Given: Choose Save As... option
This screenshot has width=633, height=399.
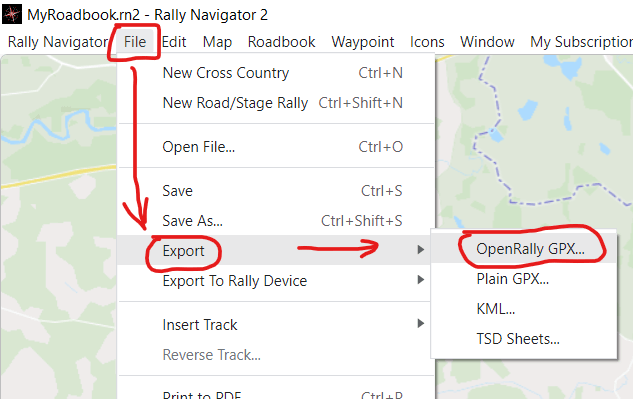Looking at the screenshot, I should 276,221.
